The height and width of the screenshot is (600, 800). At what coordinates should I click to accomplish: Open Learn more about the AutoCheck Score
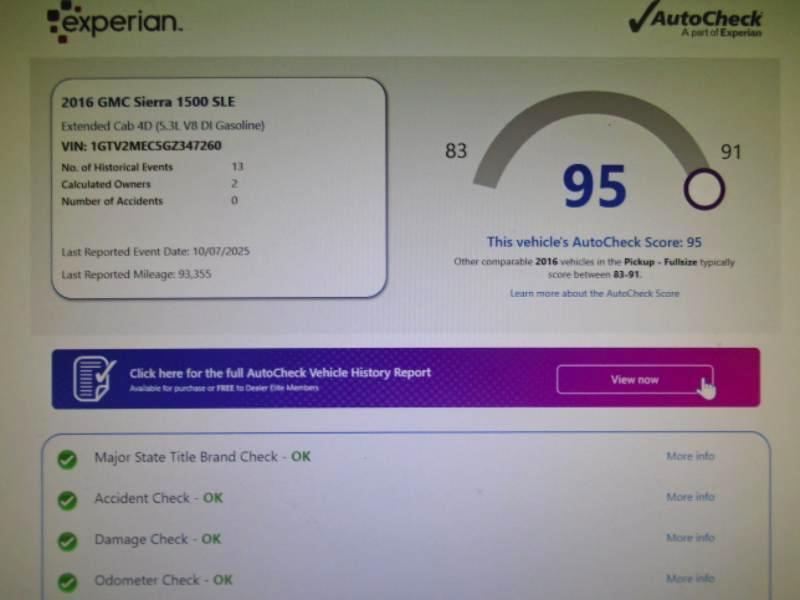(x=594, y=293)
